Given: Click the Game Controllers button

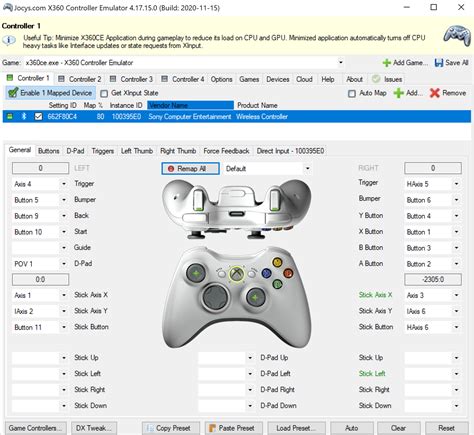Looking at the screenshot, I should pos(36,428).
